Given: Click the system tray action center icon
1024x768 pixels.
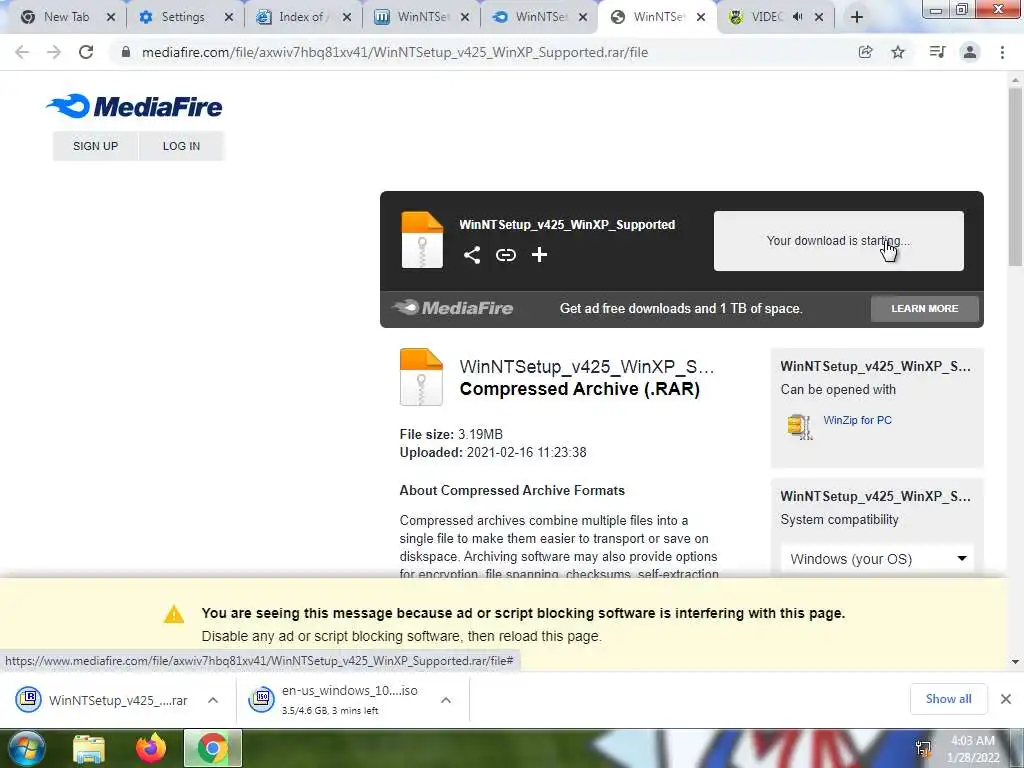Looking at the screenshot, I should (923, 749).
